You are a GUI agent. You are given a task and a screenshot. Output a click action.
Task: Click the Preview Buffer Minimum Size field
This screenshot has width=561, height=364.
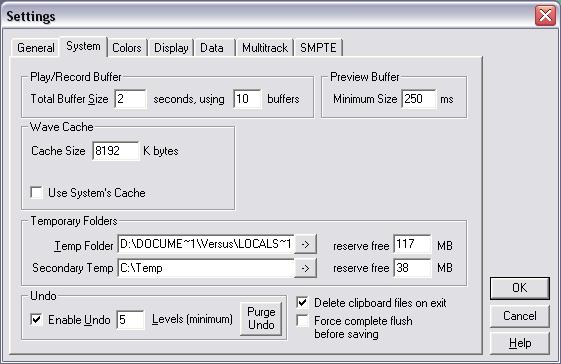click(419, 99)
